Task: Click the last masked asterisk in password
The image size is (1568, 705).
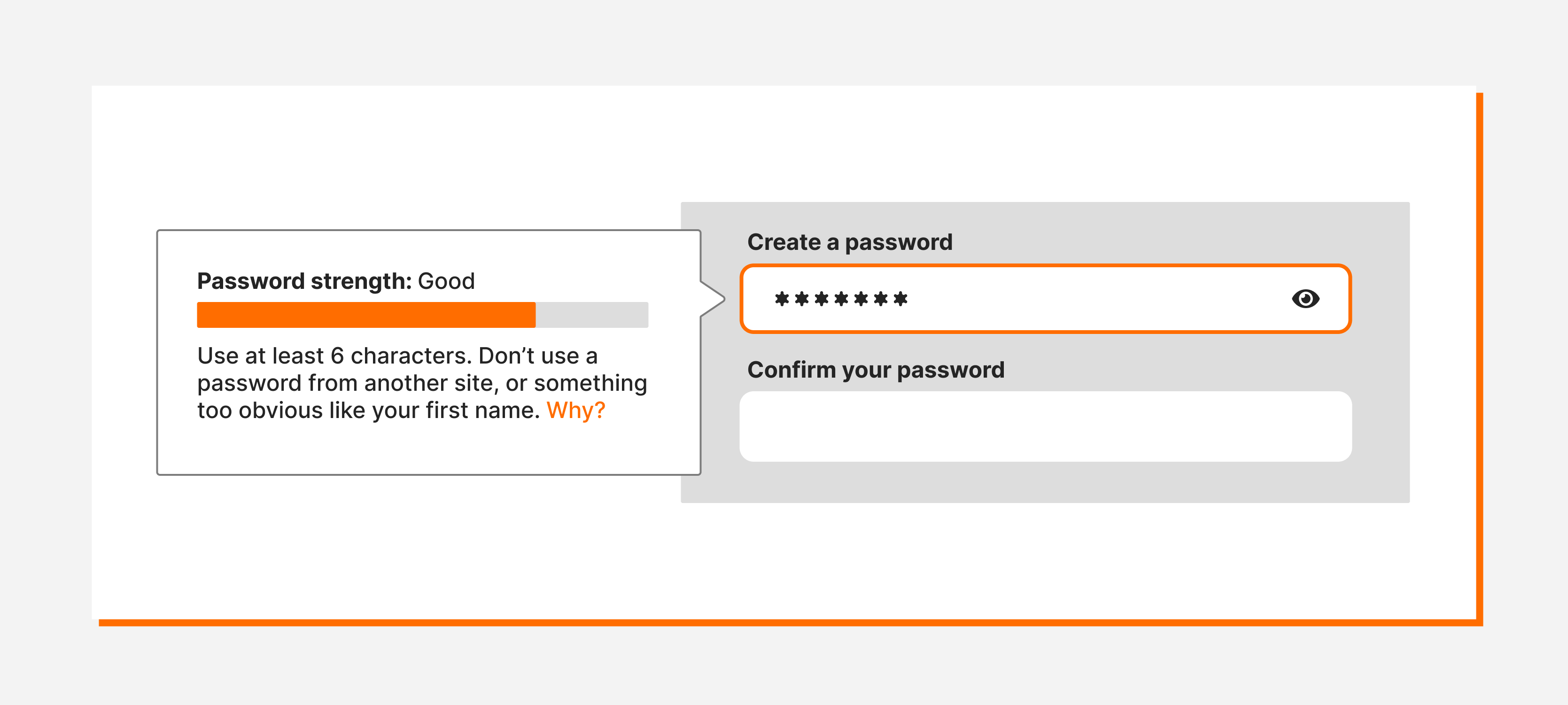Action: (x=900, y=299)
